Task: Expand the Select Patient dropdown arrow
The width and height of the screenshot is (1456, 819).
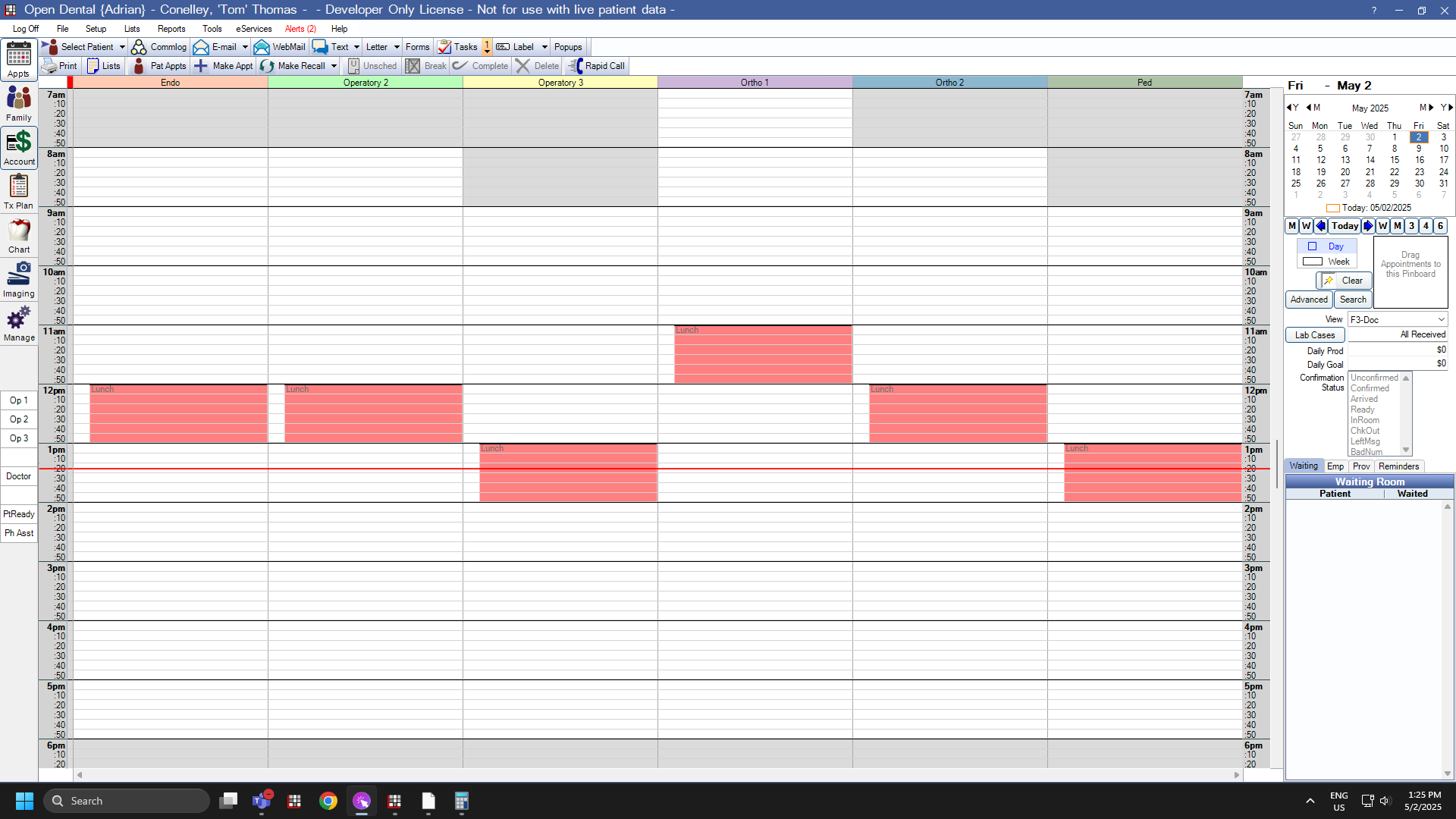Action: click(122, 47)
